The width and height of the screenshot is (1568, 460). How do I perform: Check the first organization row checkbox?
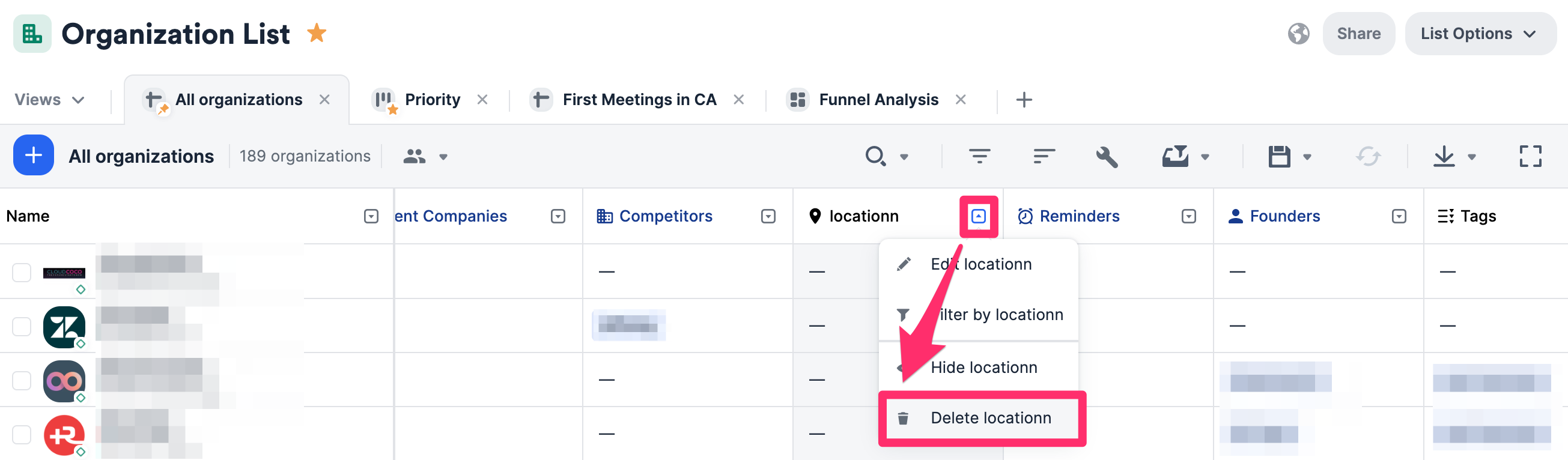tap(22, 272)
